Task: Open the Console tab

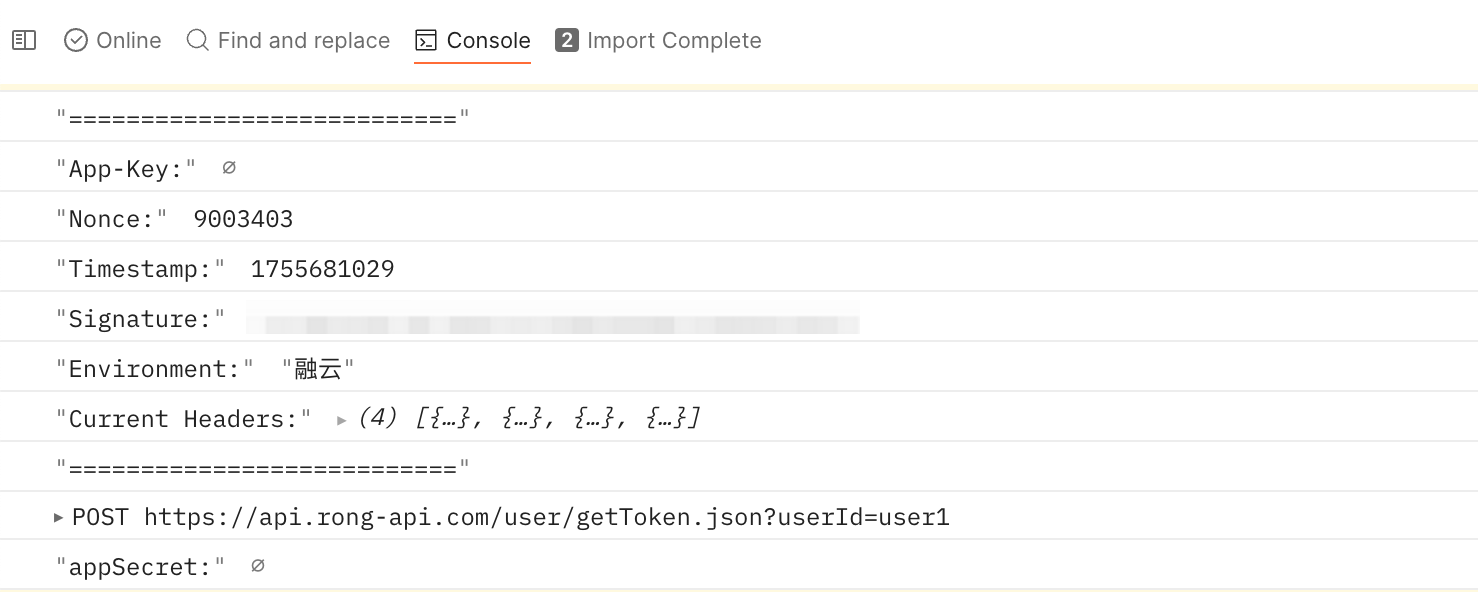Action: tap(473, 40)
